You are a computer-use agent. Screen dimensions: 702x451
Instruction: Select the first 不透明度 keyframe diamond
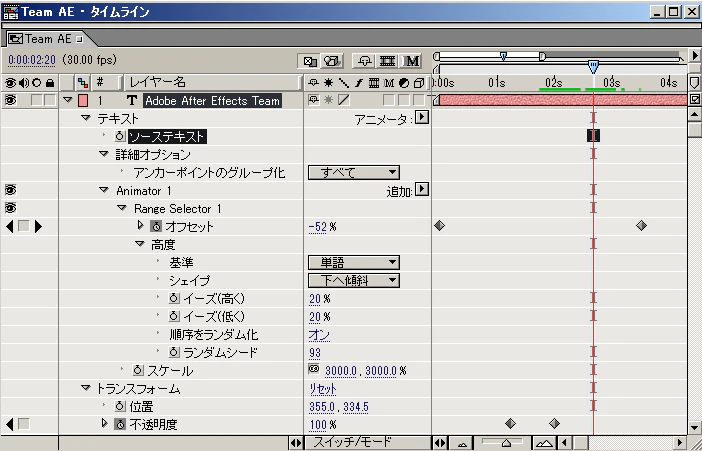pos(510,423)
